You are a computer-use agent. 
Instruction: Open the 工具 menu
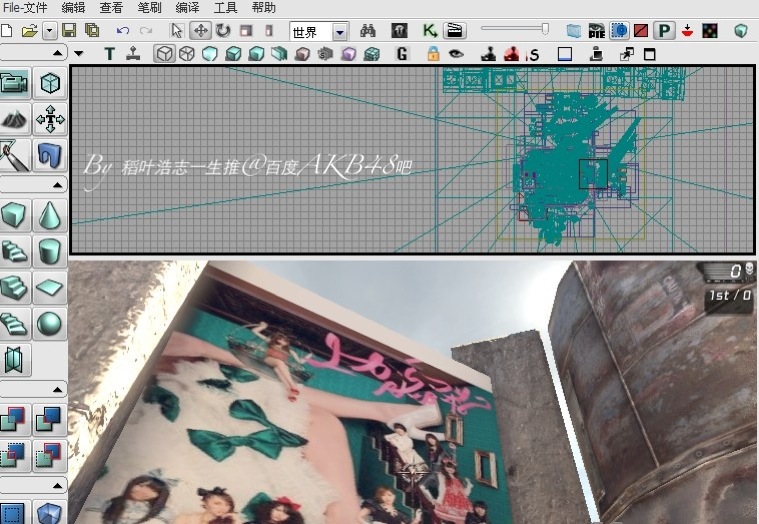click(x=226, y=8)
